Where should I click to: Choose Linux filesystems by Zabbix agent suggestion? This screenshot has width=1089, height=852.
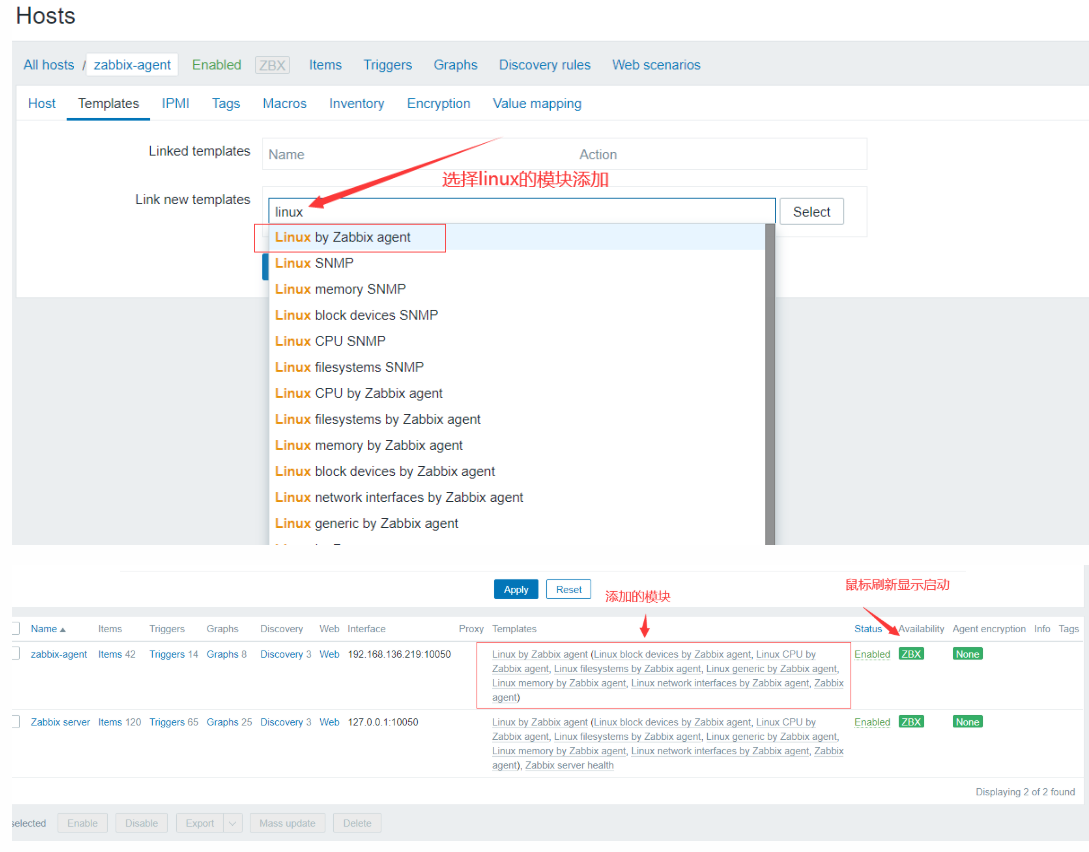517,419
